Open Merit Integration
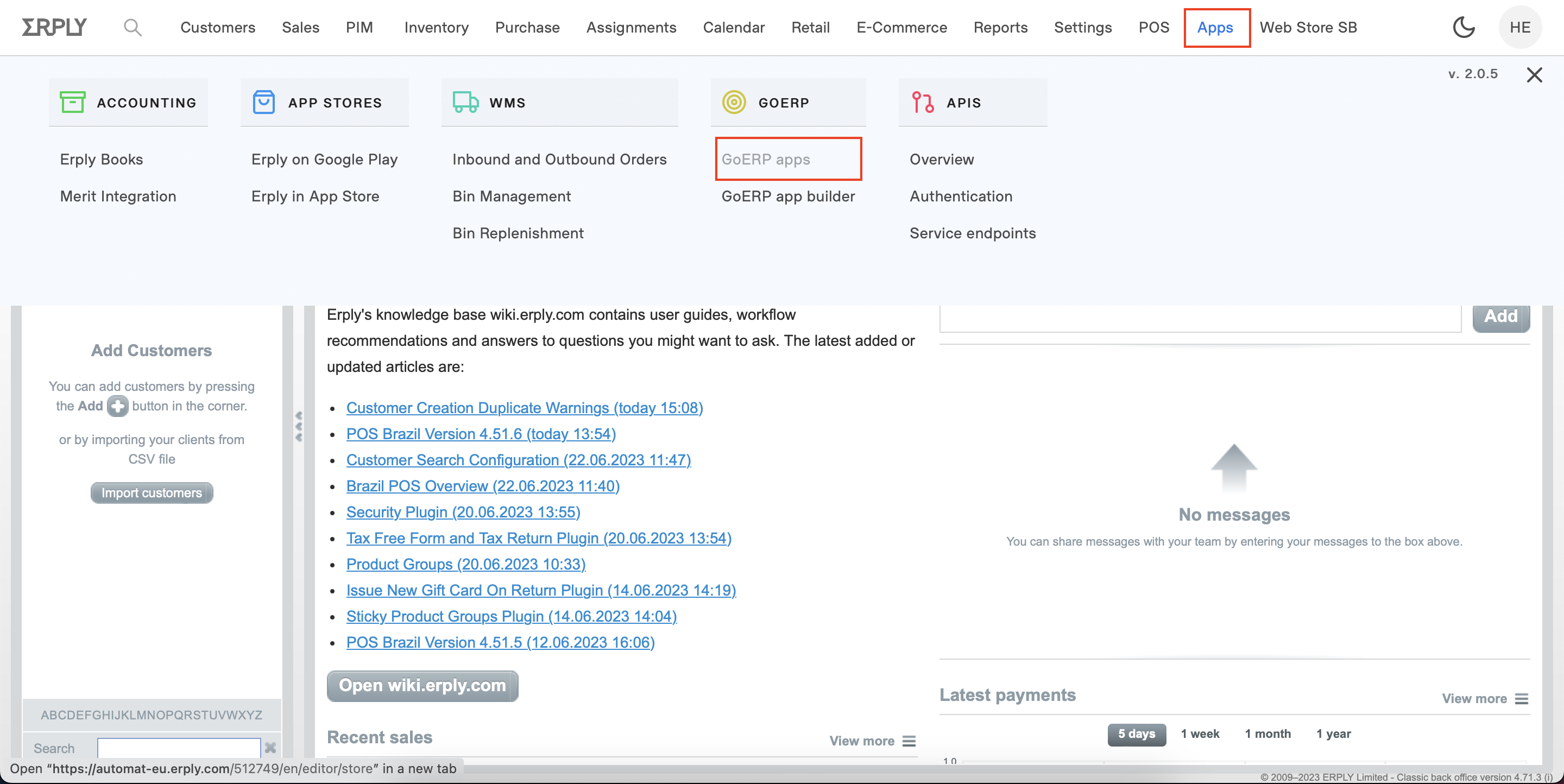The height and width of the screenshot is (784, 1564). (x=118, y=196)
